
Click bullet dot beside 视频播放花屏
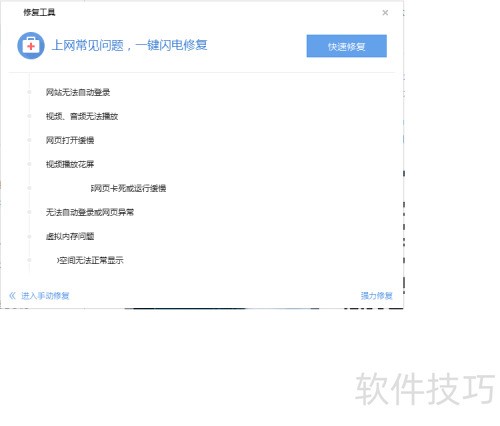click(x=29, y=164)
